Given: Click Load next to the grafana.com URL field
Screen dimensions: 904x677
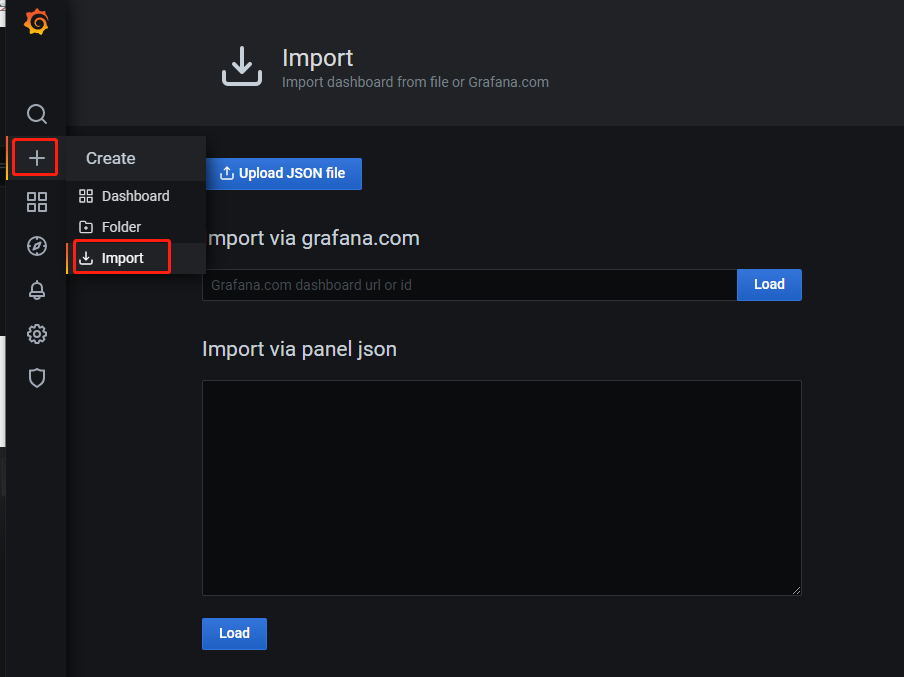Looking at the screenshot, I should pos(769,284).
